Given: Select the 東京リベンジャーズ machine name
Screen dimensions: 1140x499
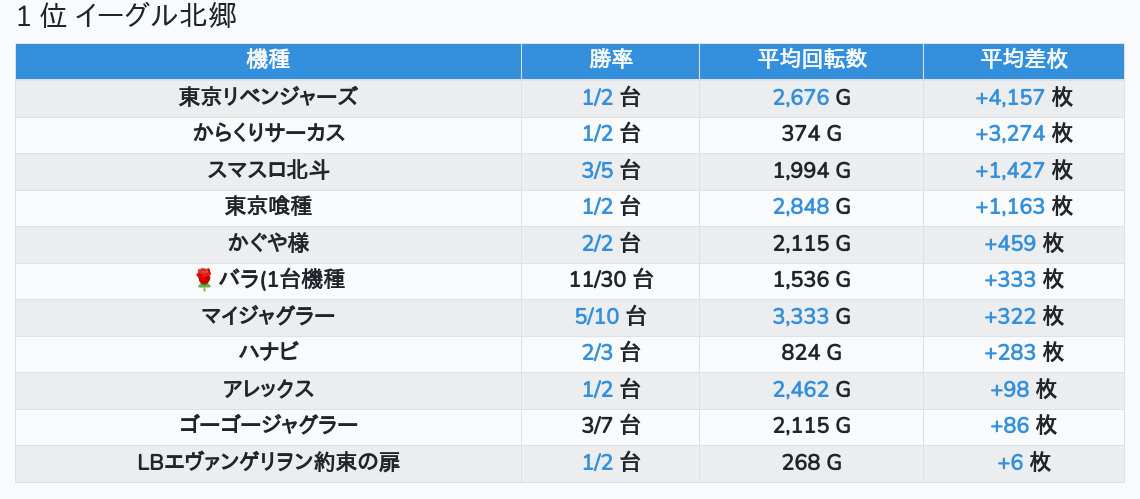Looking at the screenshot, I should 268,98.
